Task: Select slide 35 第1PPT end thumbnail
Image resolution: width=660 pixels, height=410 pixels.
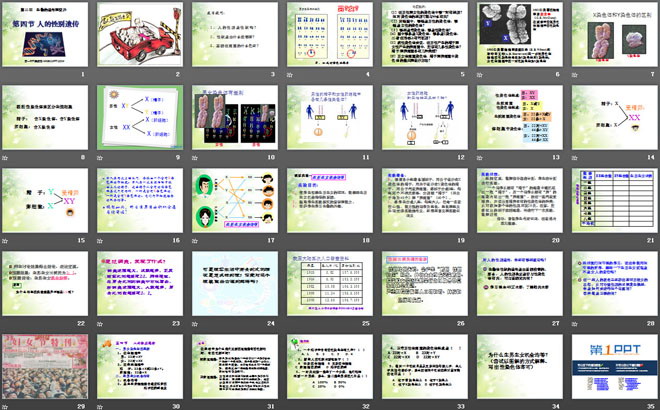Action: point(615,366)
